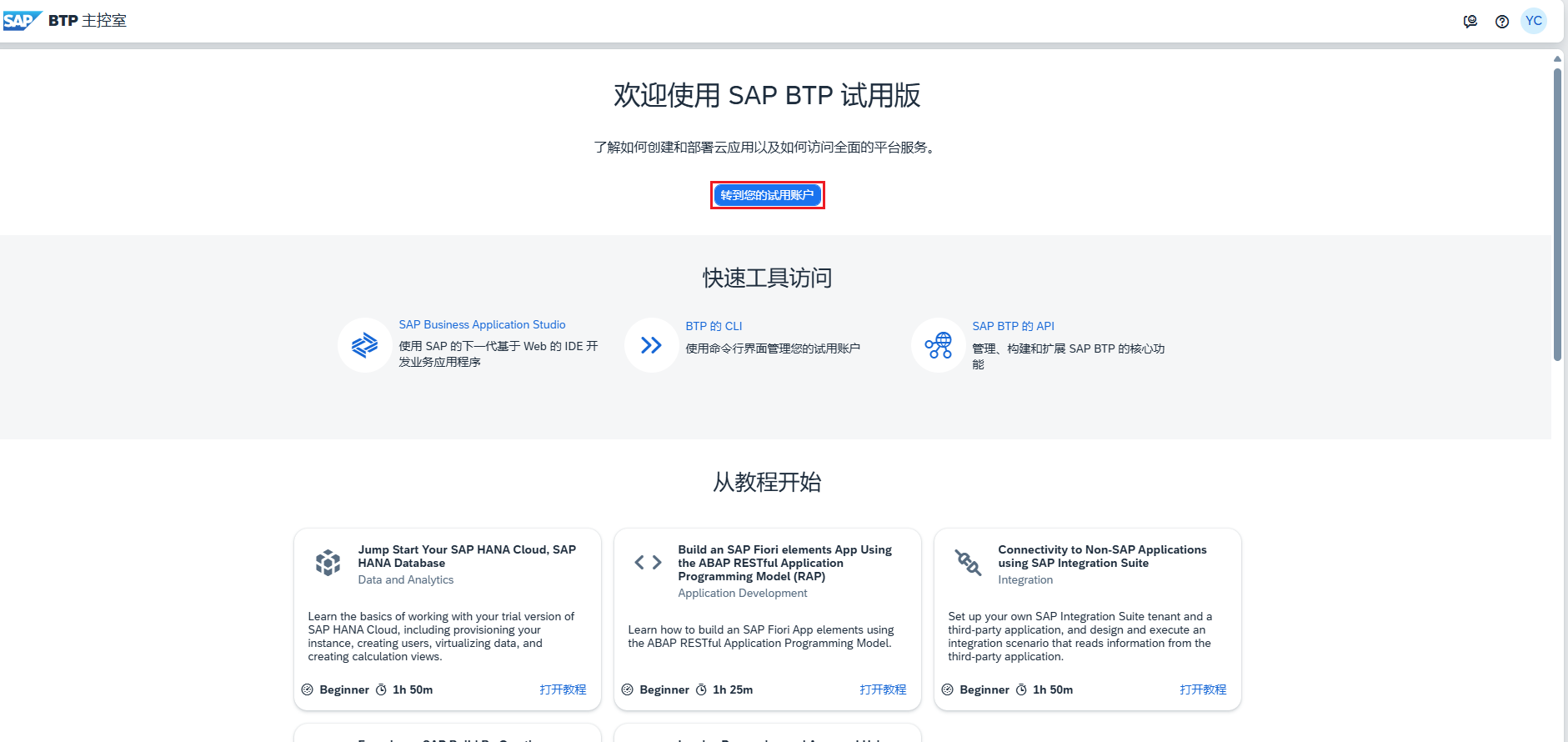
Task: Click the SAP Business Application Studio icon
Action: (364, 345)
